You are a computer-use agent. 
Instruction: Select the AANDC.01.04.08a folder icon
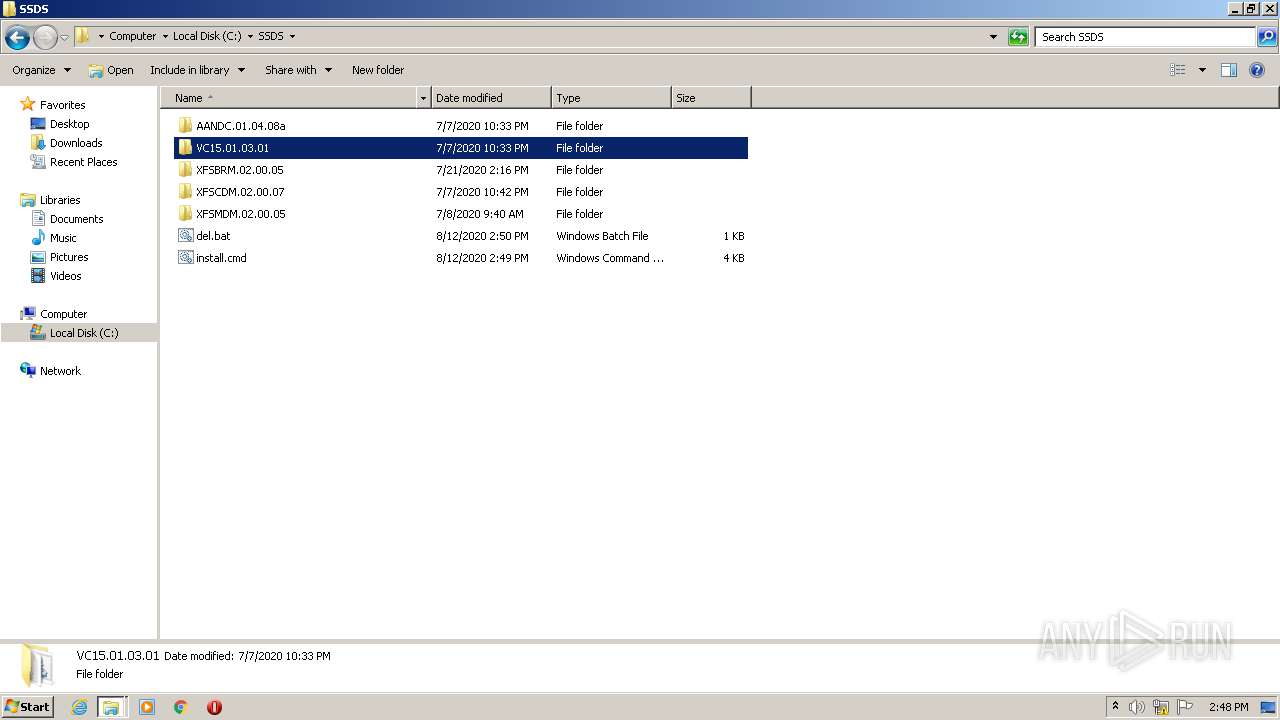tap(185, 126)
